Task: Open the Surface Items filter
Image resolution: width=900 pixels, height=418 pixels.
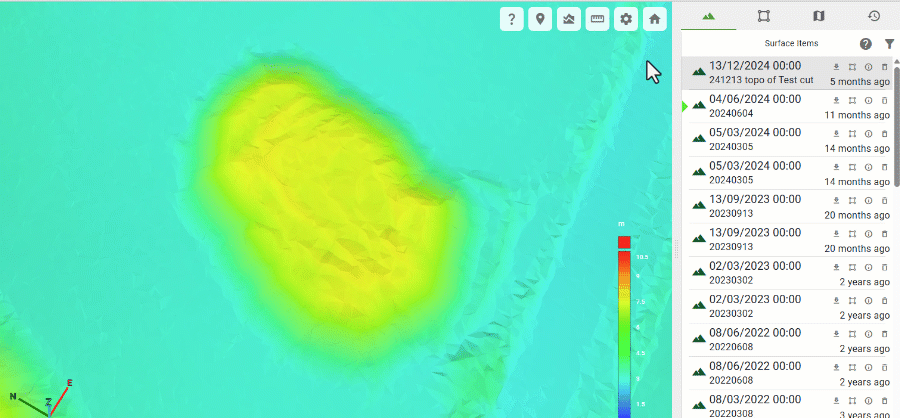Action: [889, 44]
